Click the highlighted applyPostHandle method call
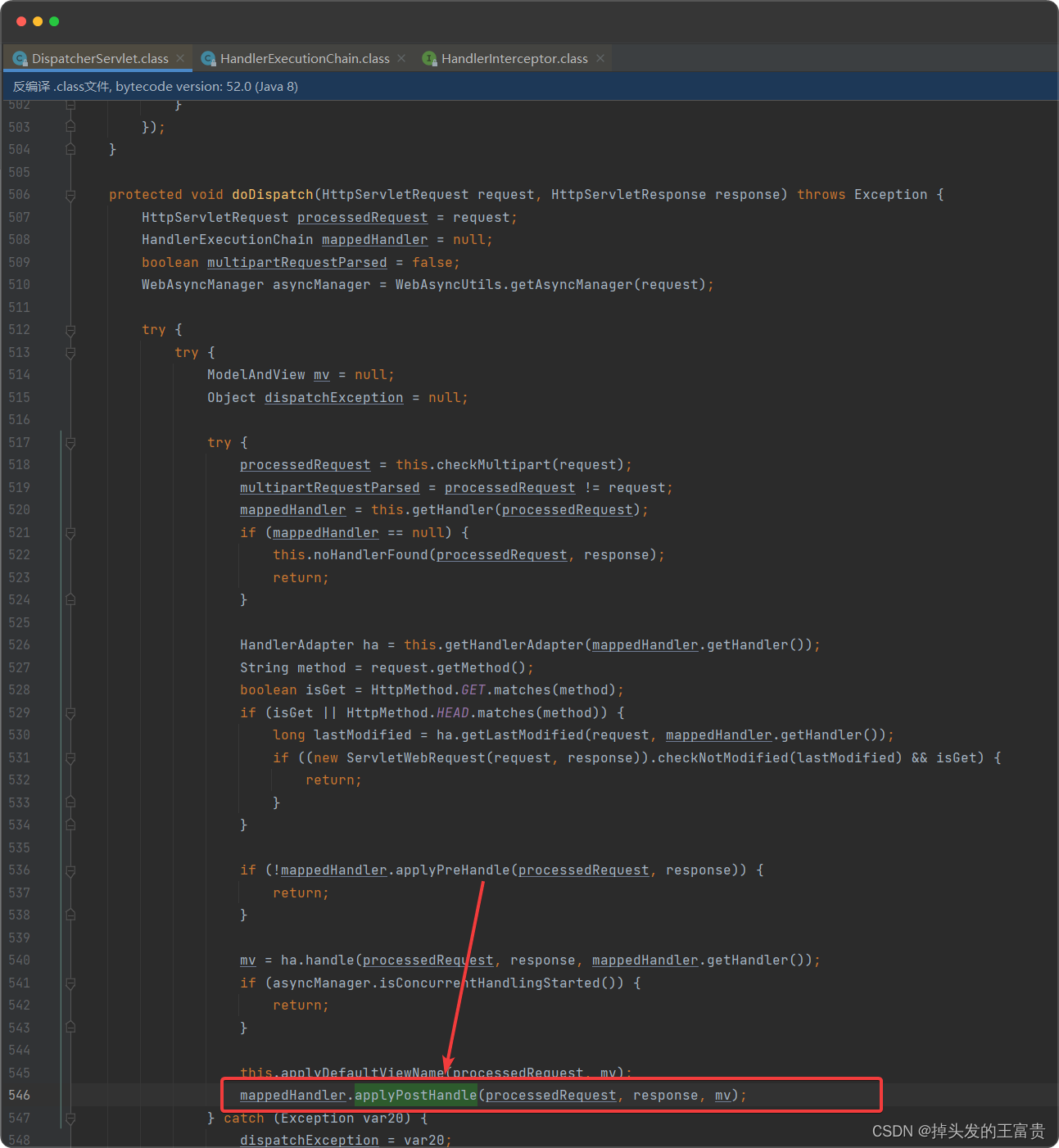Screen dimensions: 1059x1148 click(x=416, y=1096)
